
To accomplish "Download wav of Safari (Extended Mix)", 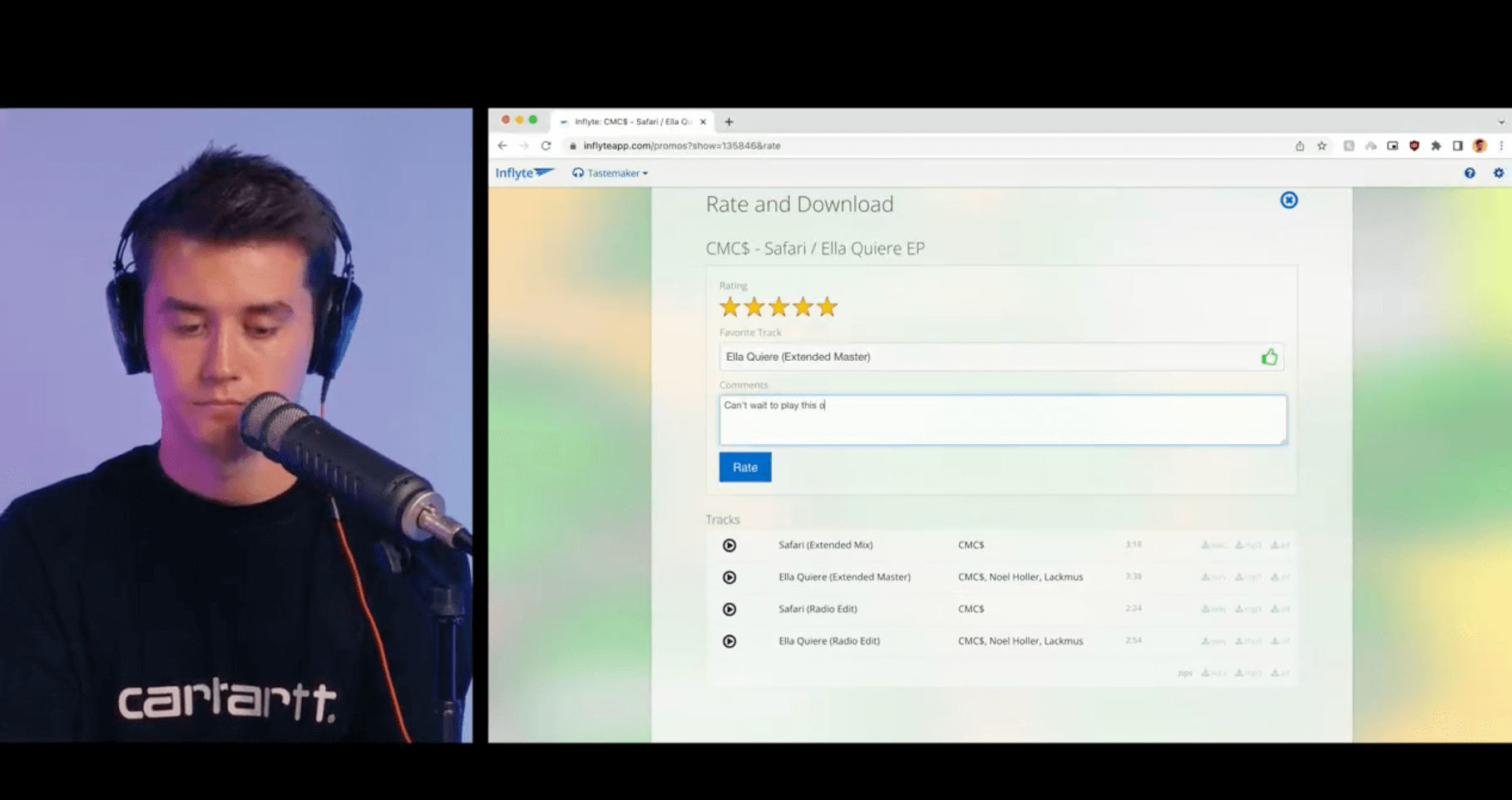I will pyautogui.click(x=1214, y=546).
